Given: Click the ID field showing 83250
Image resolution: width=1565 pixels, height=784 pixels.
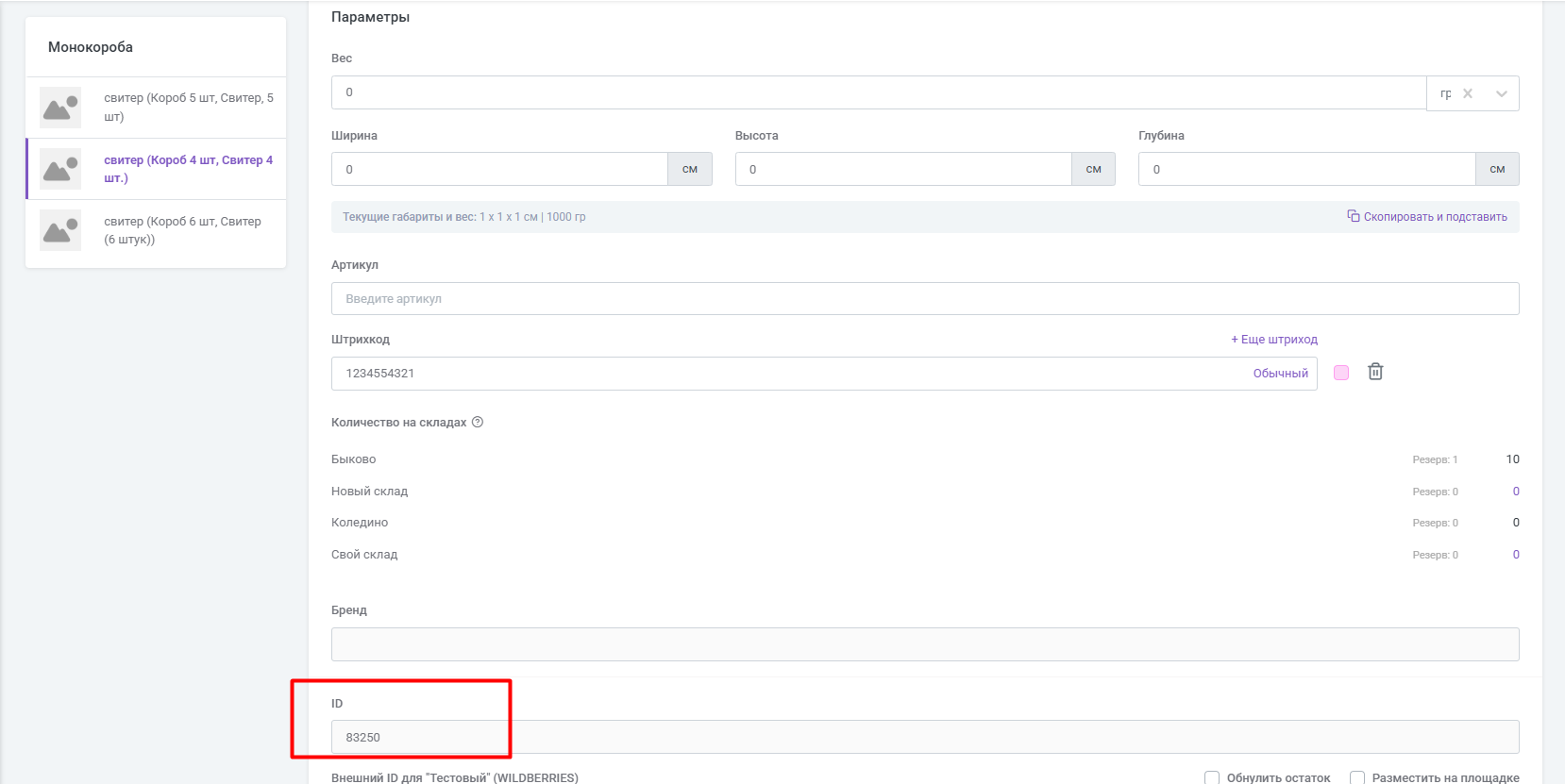Looking at the screenshot, I should click(925, 737).
